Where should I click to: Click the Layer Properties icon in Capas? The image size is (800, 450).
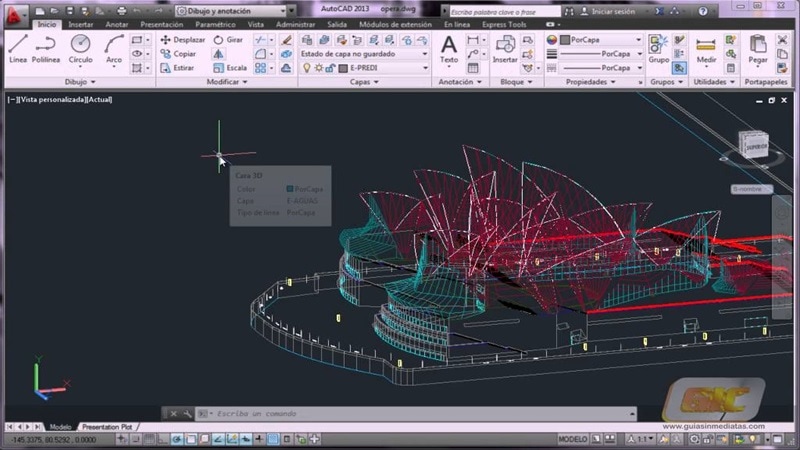click(x=307, y=39)
